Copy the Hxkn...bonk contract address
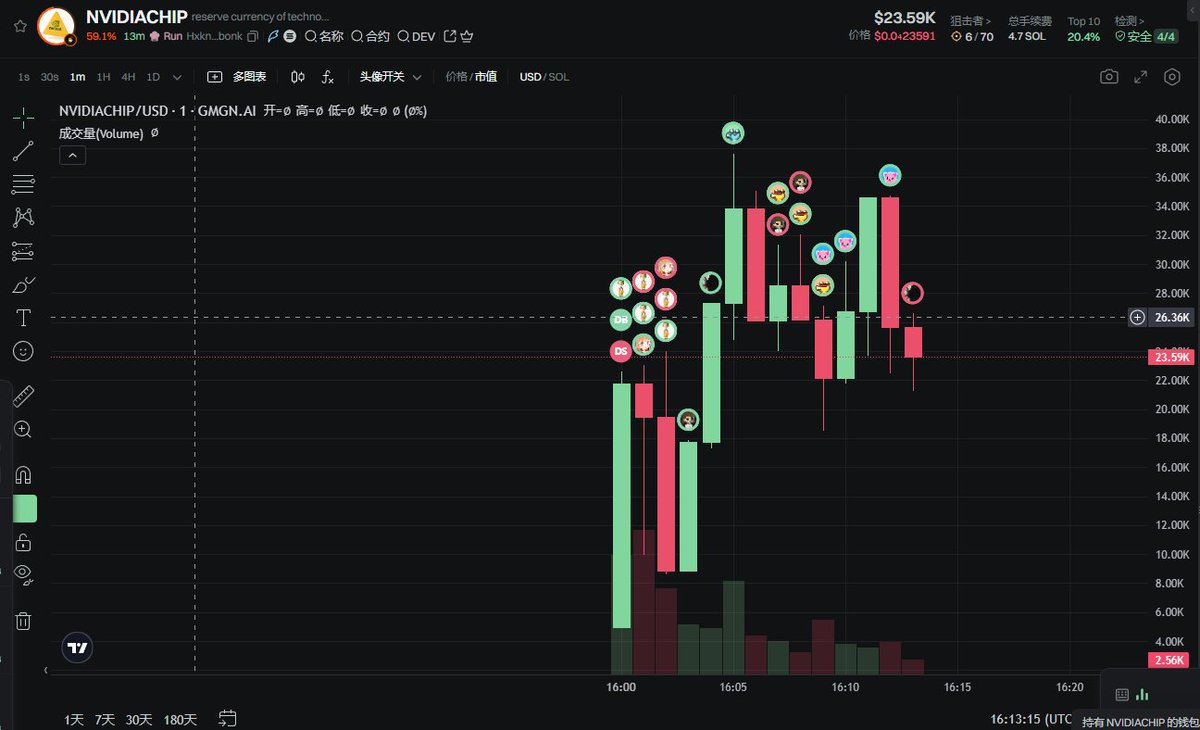The image size is (1200, 730). (253, 36)
